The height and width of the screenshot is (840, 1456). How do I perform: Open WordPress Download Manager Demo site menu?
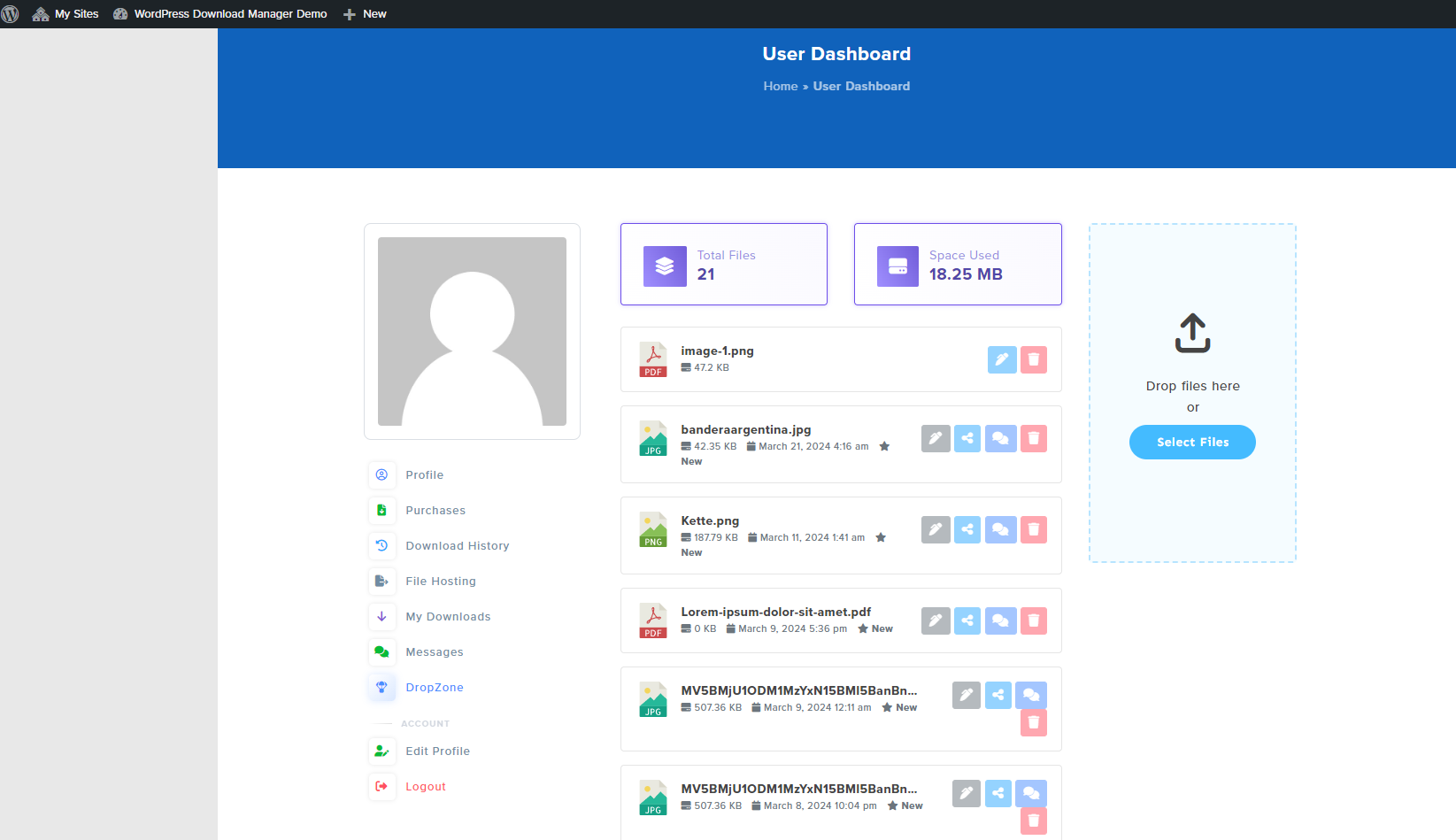(220, 14)
